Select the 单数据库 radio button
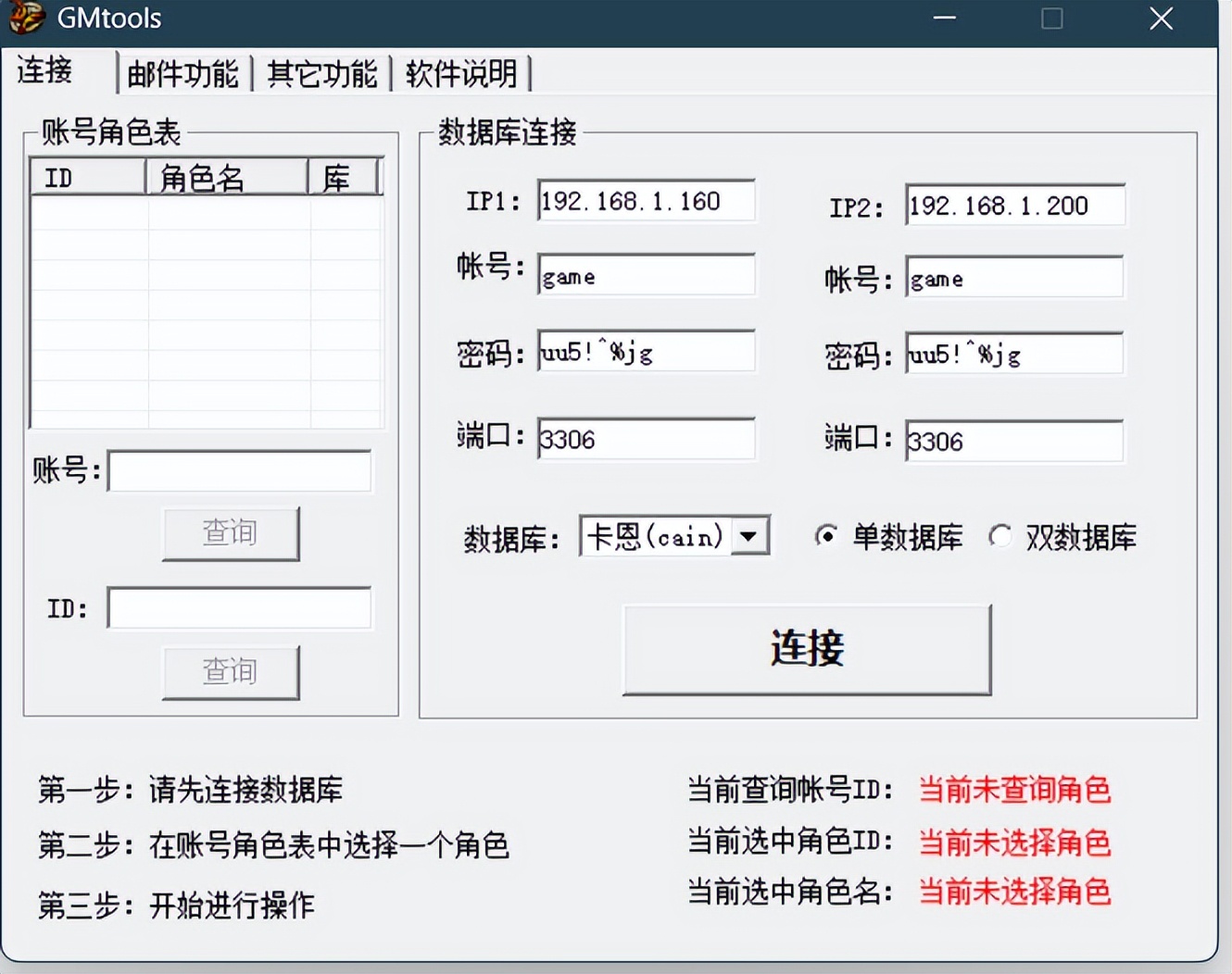 click(x=826, y=537)
